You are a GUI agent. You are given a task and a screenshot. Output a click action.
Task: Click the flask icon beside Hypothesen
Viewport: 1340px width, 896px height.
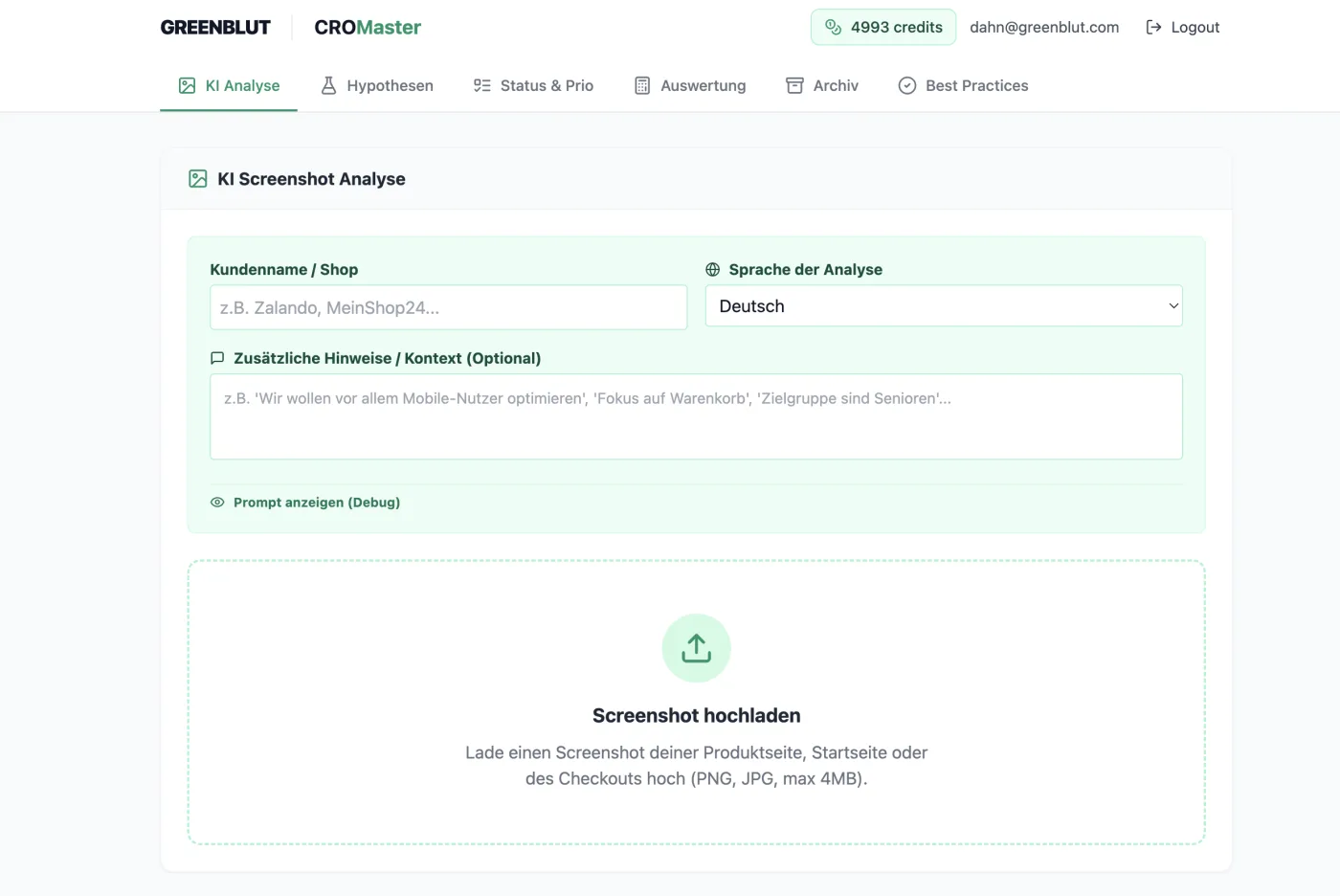pyautogui.click(x=328, y=85)
